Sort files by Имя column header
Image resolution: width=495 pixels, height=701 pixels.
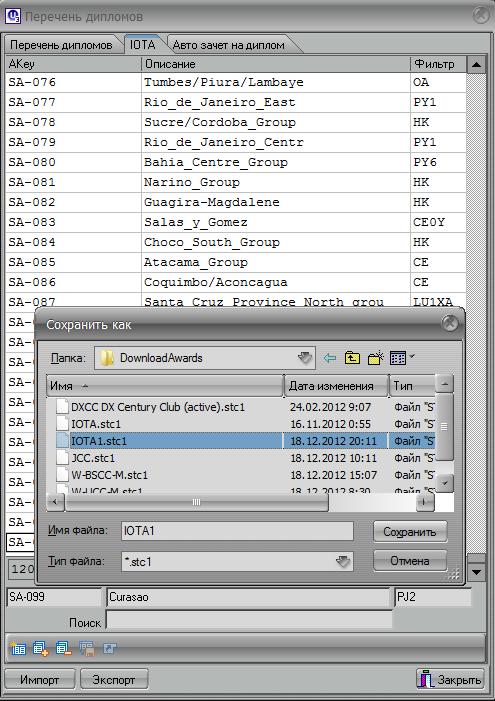coord(165,386)
